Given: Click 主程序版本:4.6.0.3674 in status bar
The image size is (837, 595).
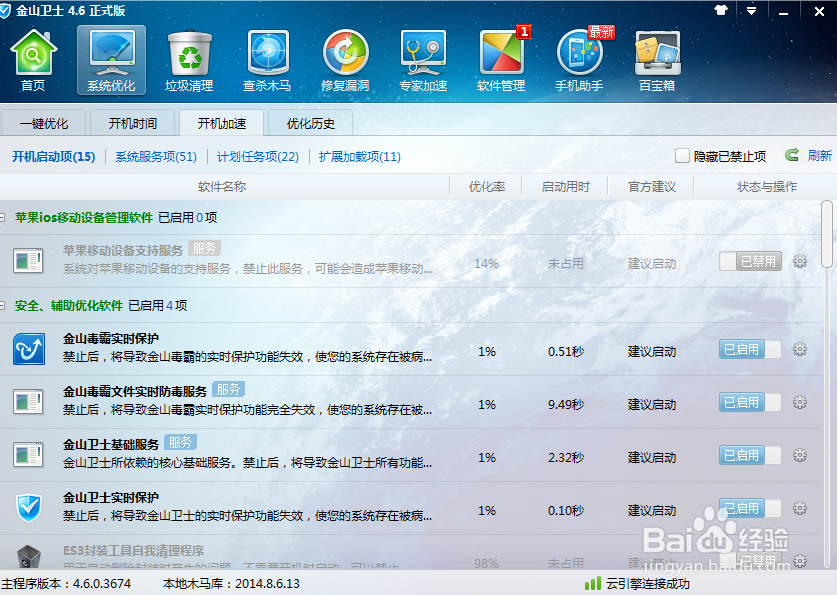Looking at the screenshot, I should (66, 583).
